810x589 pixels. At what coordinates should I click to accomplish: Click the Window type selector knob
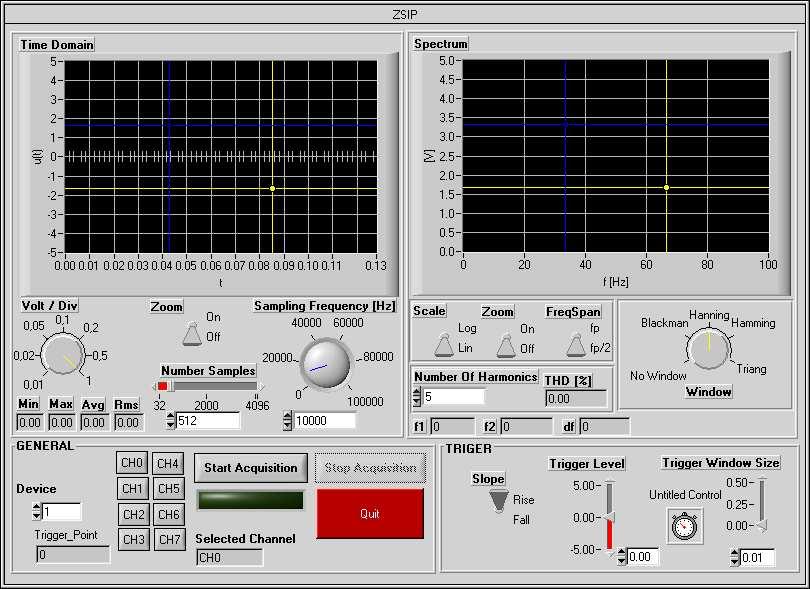709,348
